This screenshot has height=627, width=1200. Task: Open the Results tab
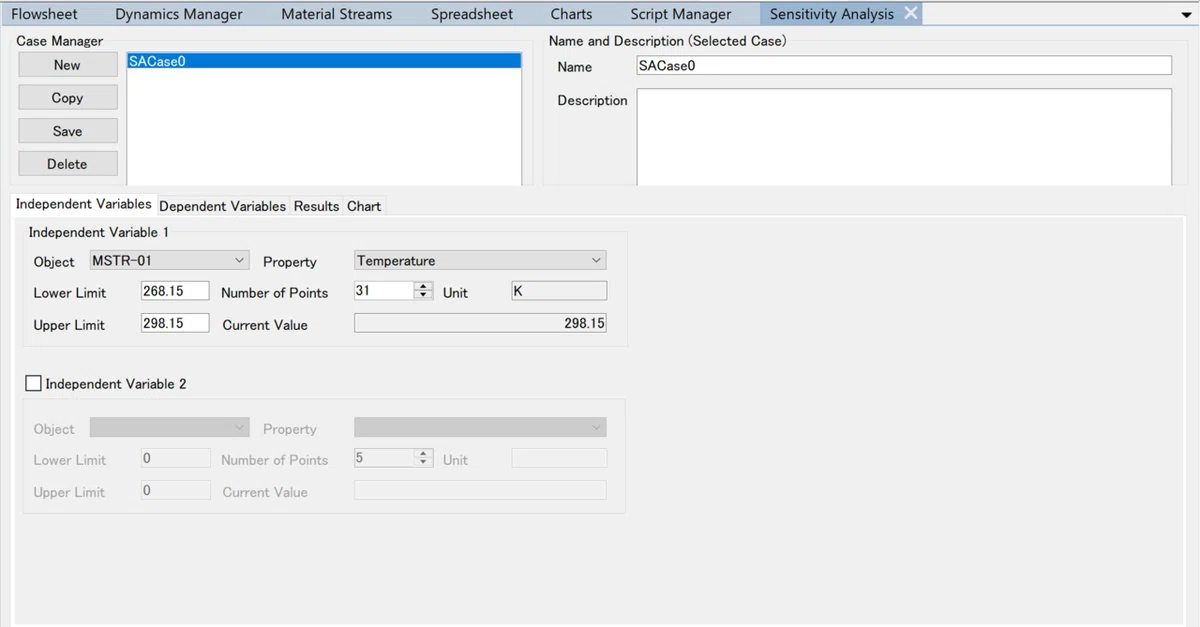(x=316, y=206)
